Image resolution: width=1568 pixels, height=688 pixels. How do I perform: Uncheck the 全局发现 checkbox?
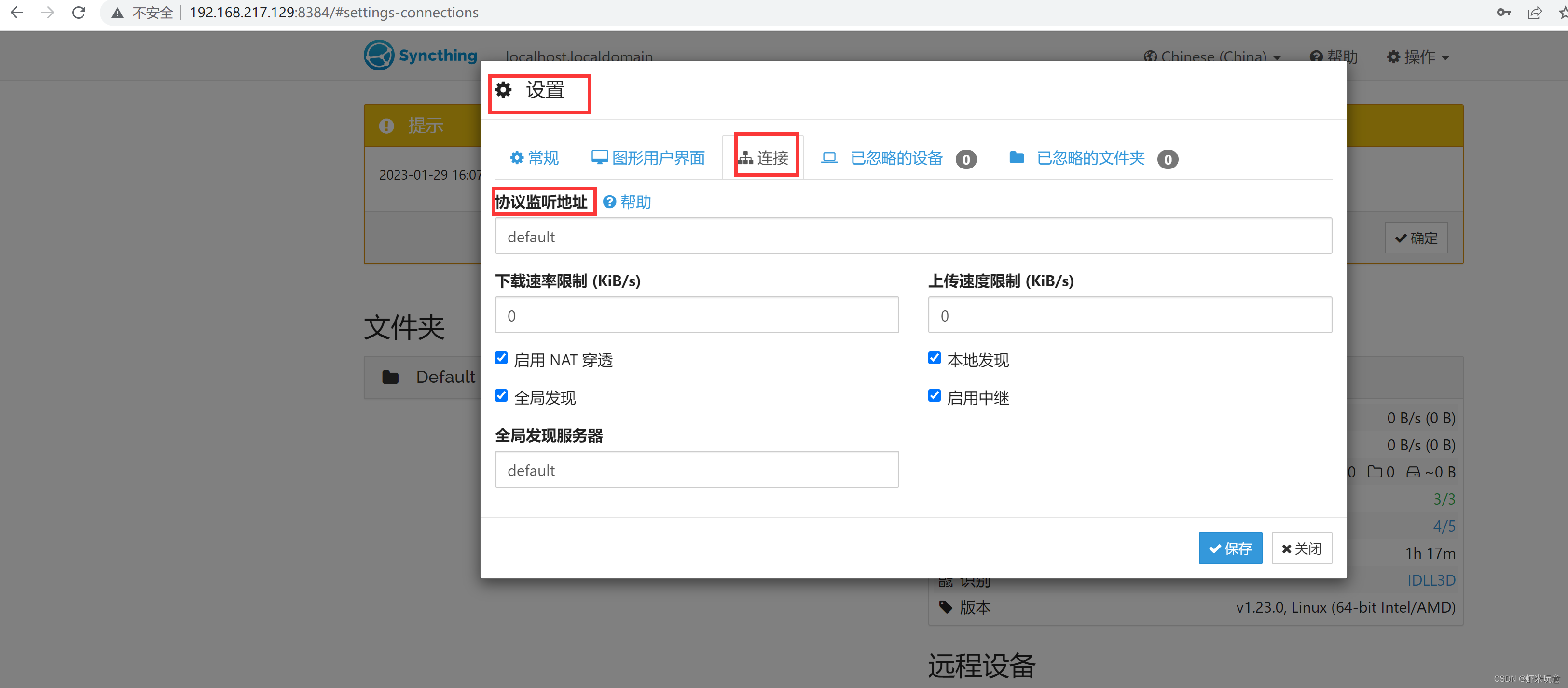(x=501, y=396)
